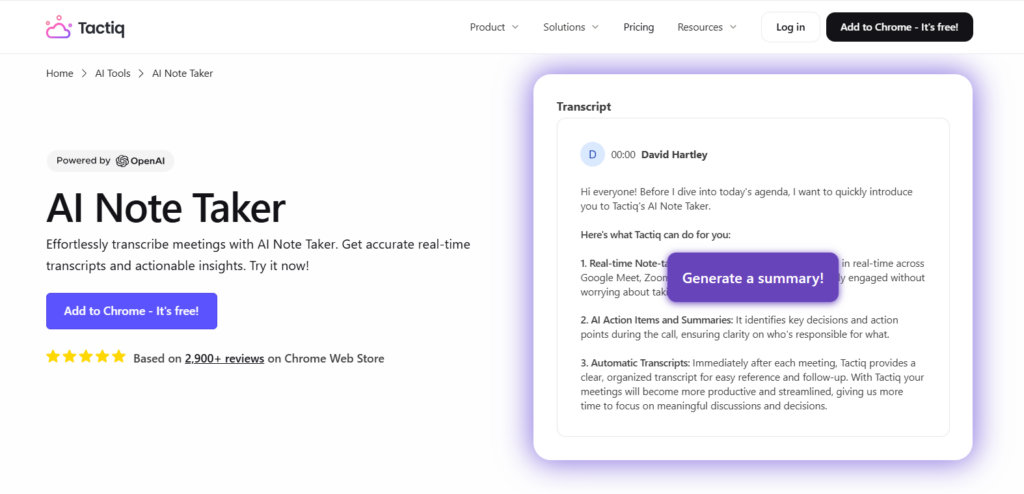
Task: Click the Tactiq brand name text
Action: pos(102,27)
